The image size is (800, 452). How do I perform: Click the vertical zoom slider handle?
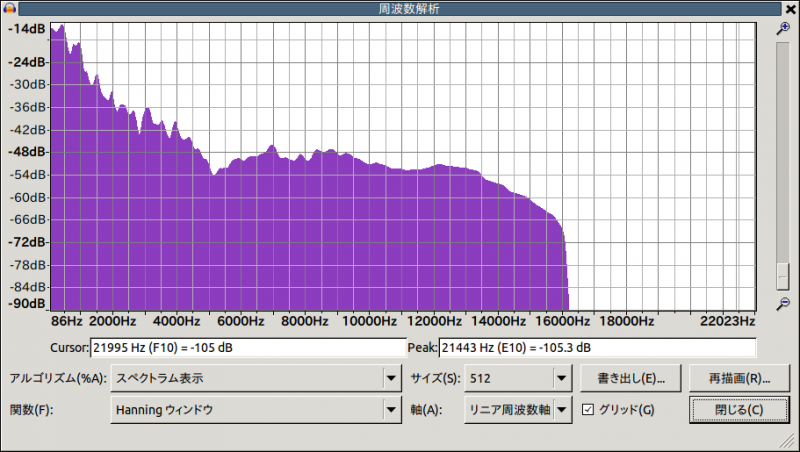[783, 276]
